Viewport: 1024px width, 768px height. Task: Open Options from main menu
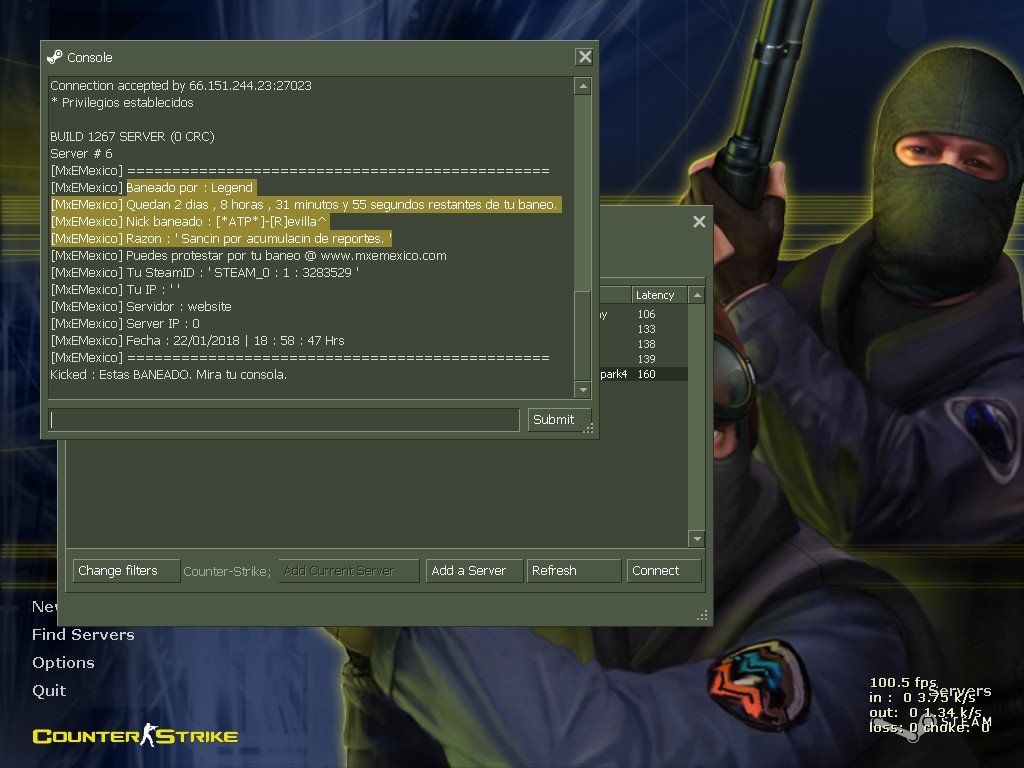tap(63, 663)
